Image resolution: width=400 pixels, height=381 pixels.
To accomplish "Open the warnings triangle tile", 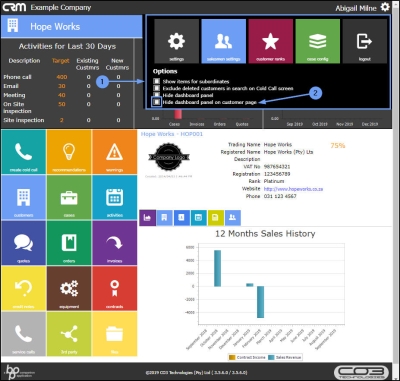I will tap(115, 152).
